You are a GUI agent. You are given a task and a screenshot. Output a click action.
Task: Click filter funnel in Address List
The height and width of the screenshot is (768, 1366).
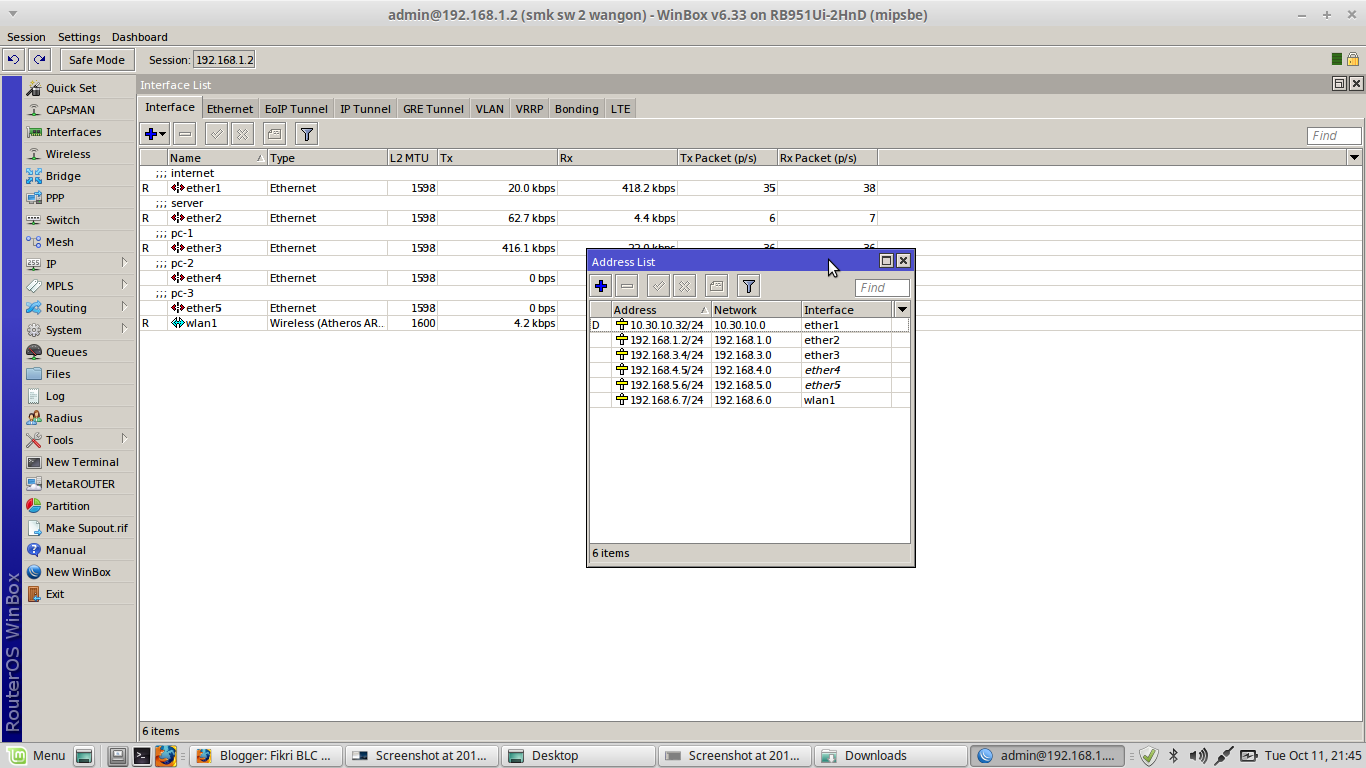click(749, 287)
